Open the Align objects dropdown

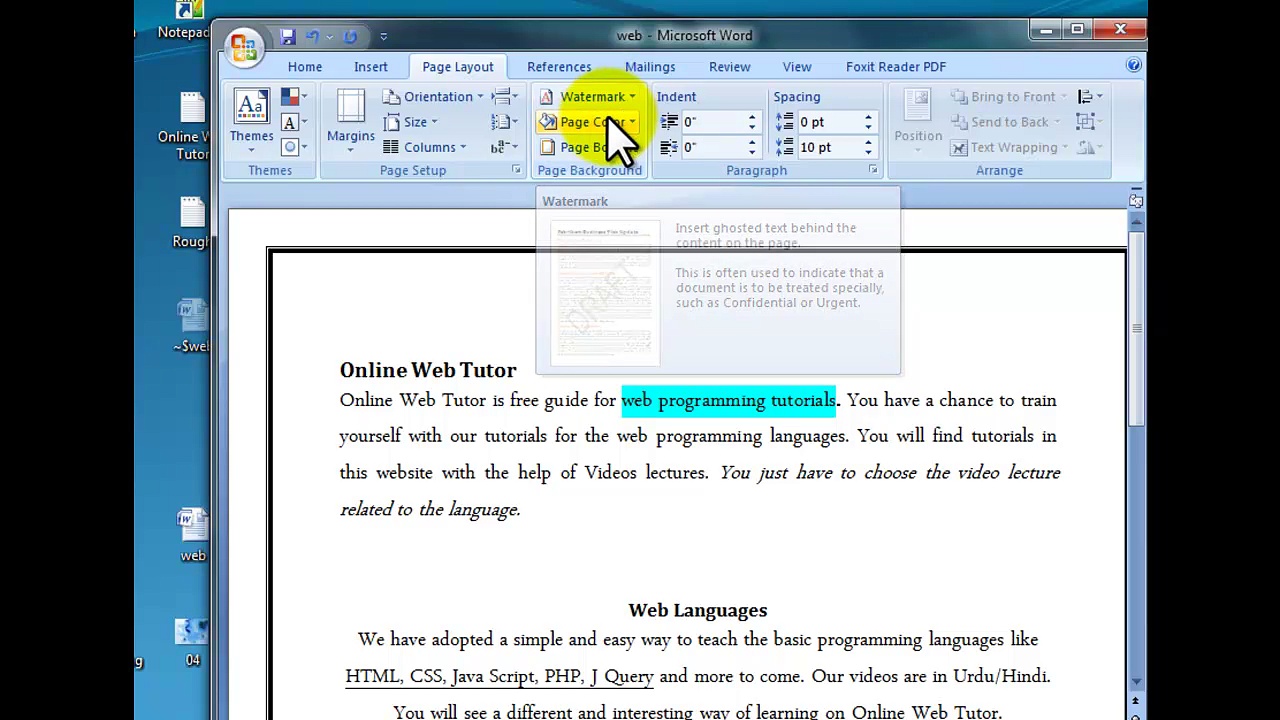coord(1089,97)
